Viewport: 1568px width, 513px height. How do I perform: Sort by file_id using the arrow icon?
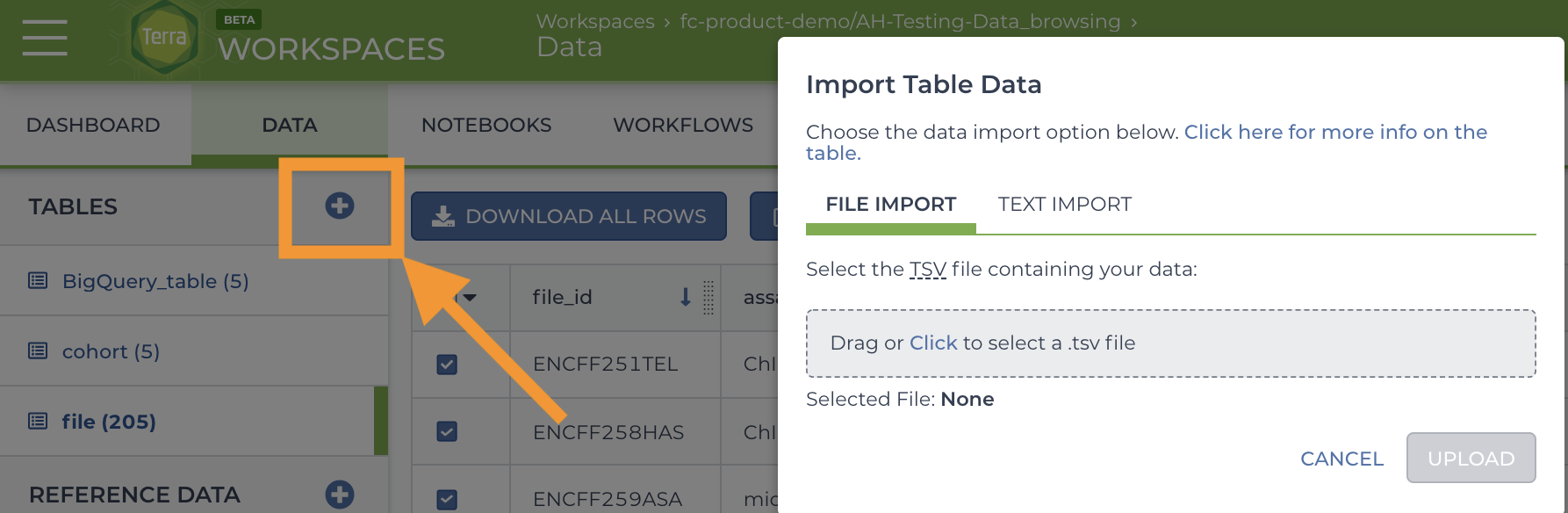pos(686,297)
